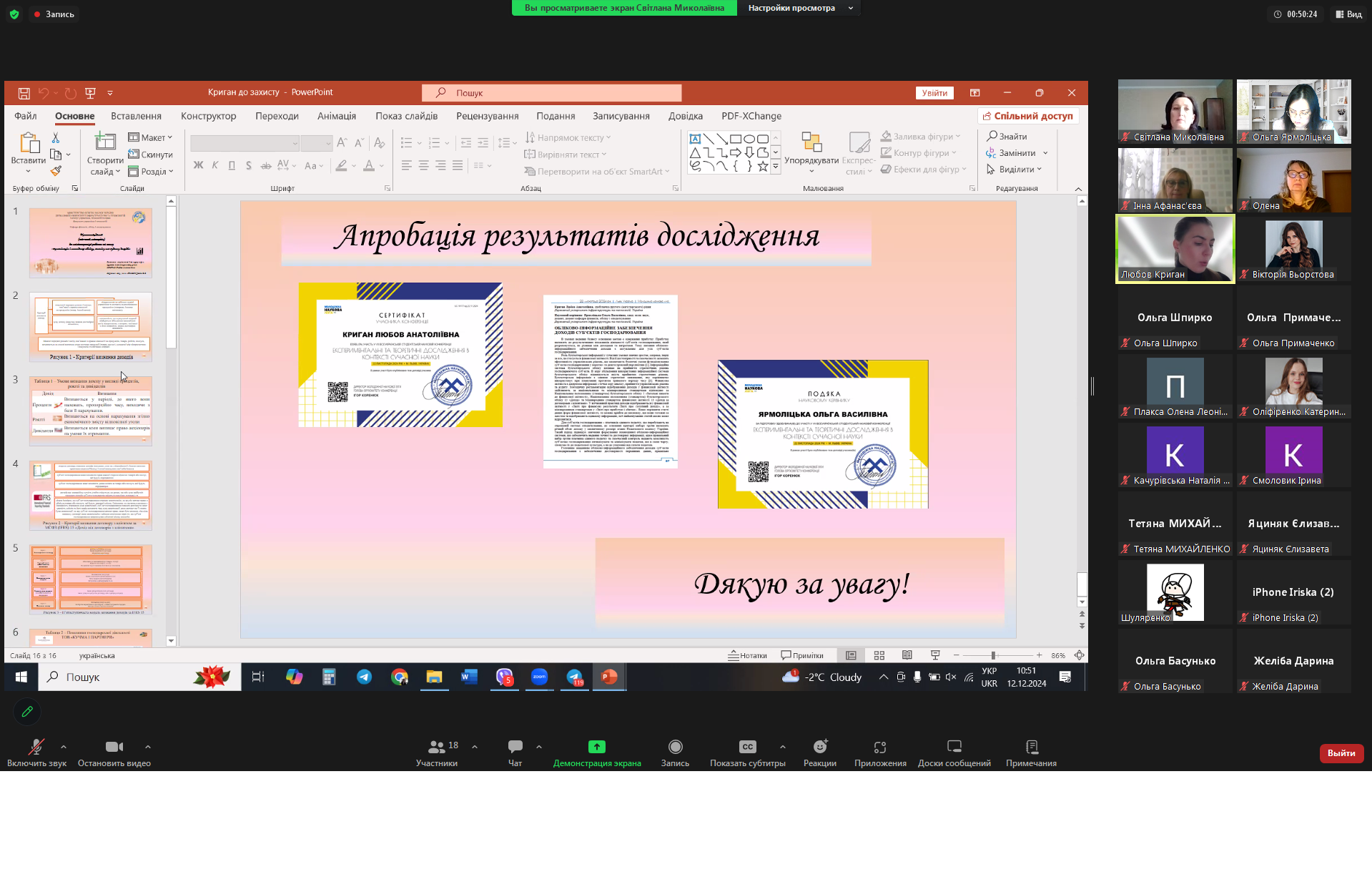Image resolution: width=1372 pixels, height=887 pixels.
Task: Expand audio options arrow beside Включить звук
Action: [64, 747]
